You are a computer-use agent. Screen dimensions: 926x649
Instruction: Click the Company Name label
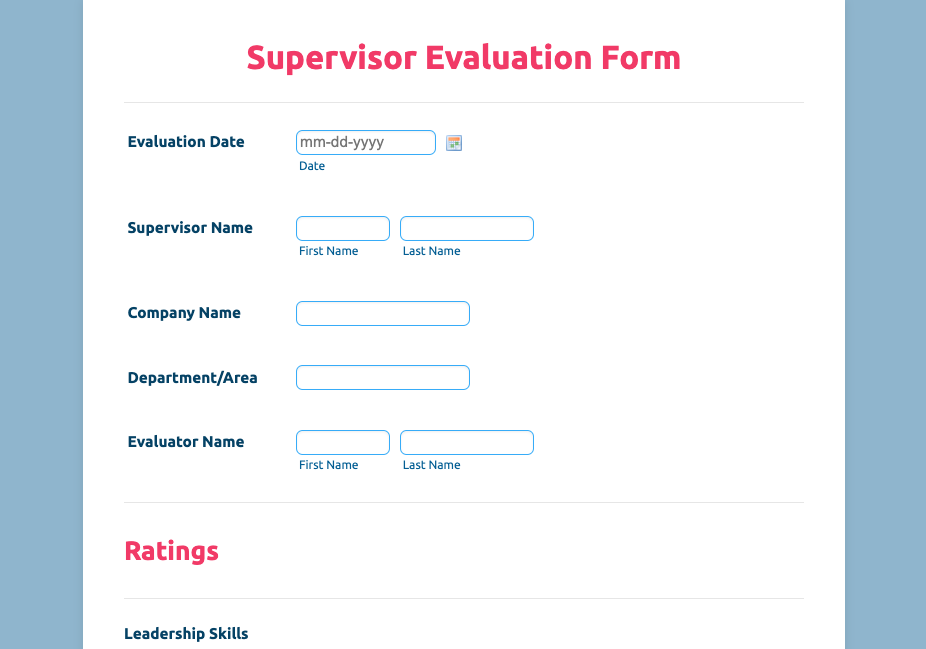pyautogui.click(x=184, y=313)
